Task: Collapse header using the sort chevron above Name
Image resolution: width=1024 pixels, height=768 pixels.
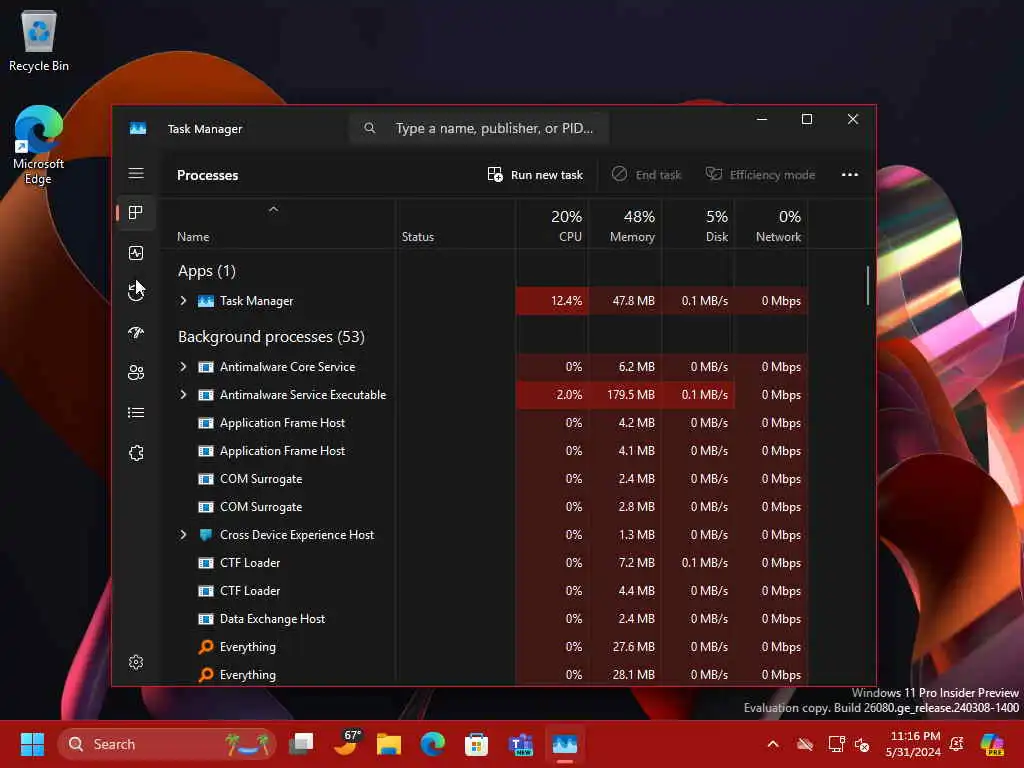Action: point(274,209)
